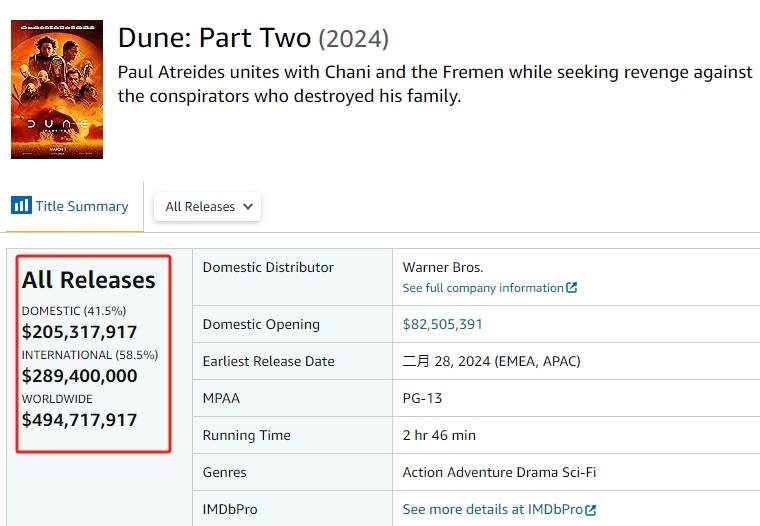Image resolution: width=760 pixels, height=526 pixels.
Task: Click the domestic total $205,317,917
Action: tap(79, 332)
